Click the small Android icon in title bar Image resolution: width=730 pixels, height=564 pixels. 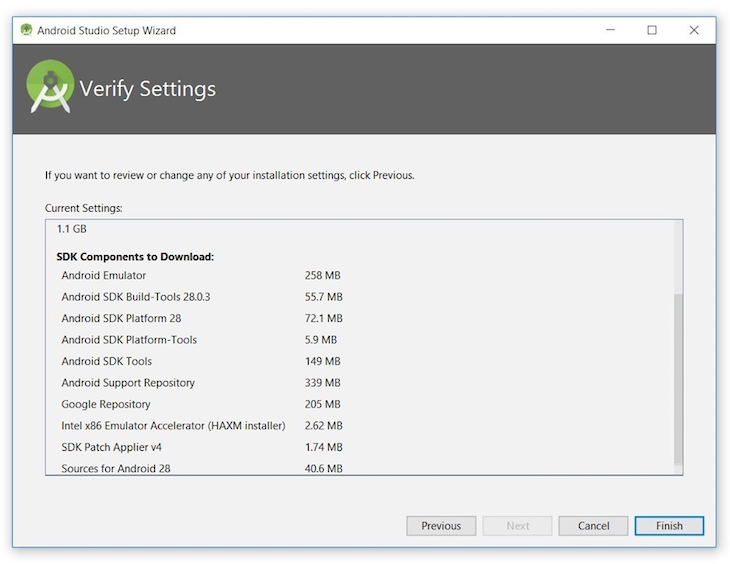point(26,30)
